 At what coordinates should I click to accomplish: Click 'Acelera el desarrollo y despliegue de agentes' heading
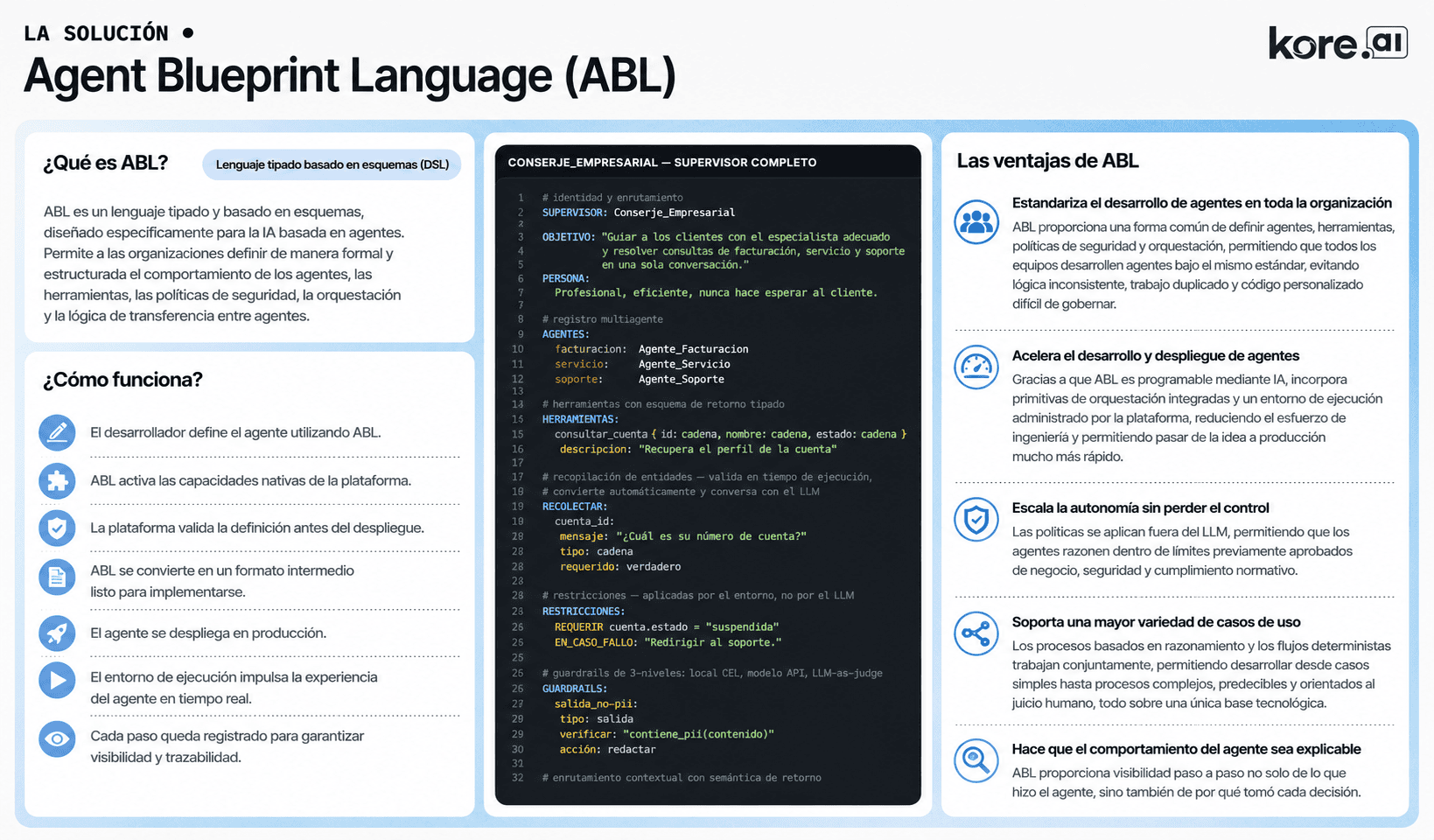(1156, 355)
